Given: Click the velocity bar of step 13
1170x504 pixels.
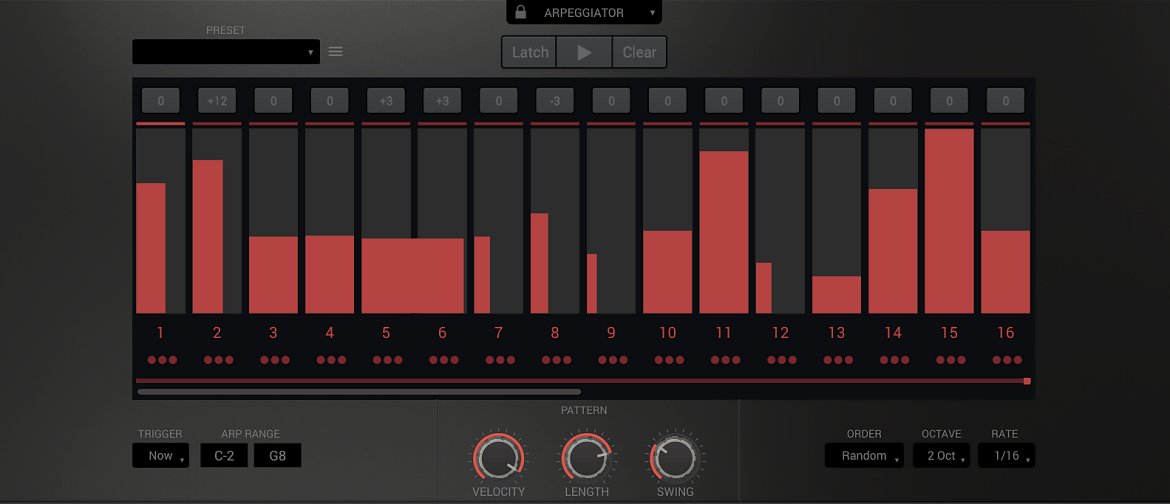Looking at the screenshot, I should (x=836, y=295).
